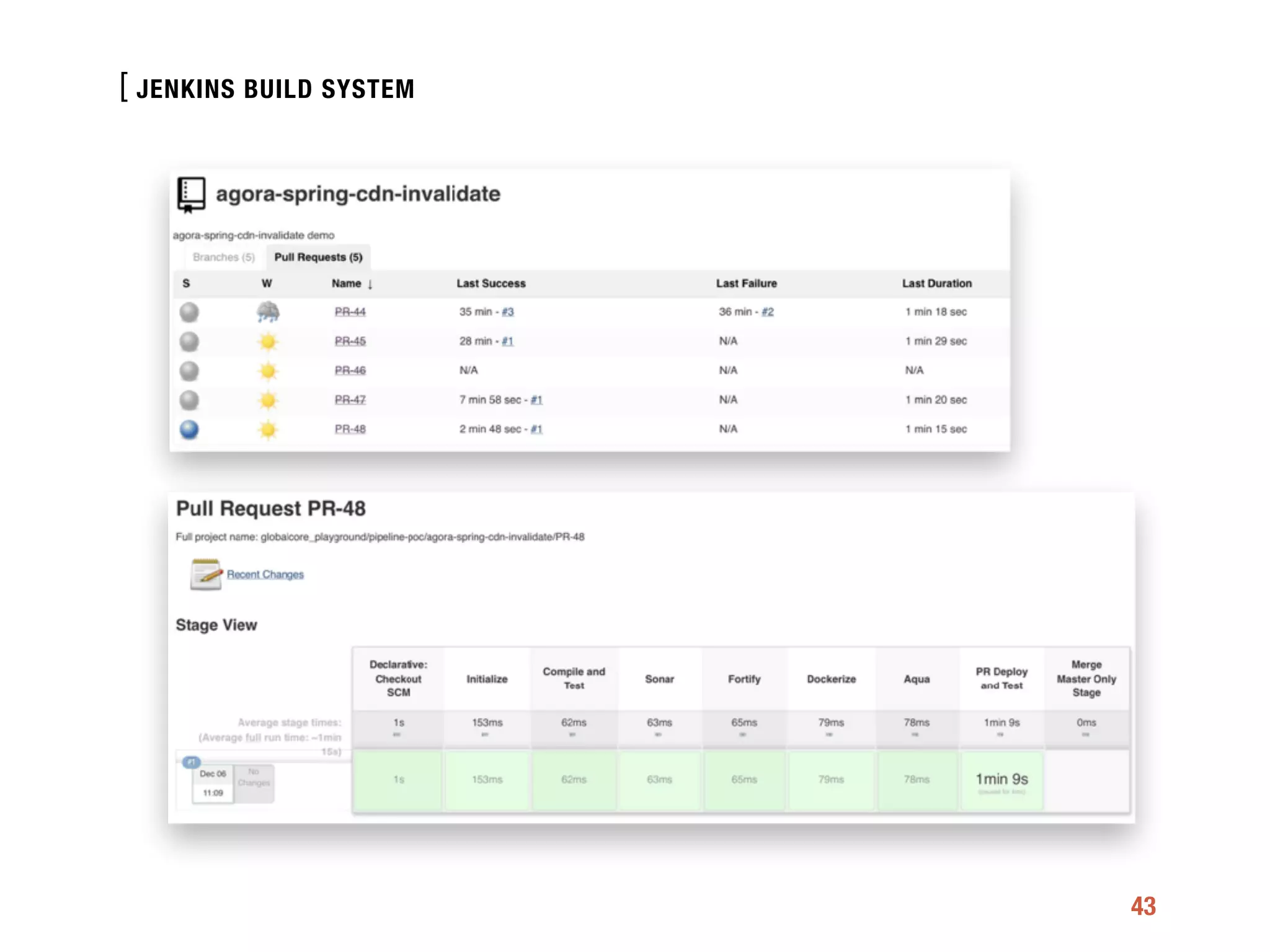Image resolution: width=1270 pixels, height=952 pixels.
Task: Click the #1 build badge in Stage View
Action: point(191,762)
